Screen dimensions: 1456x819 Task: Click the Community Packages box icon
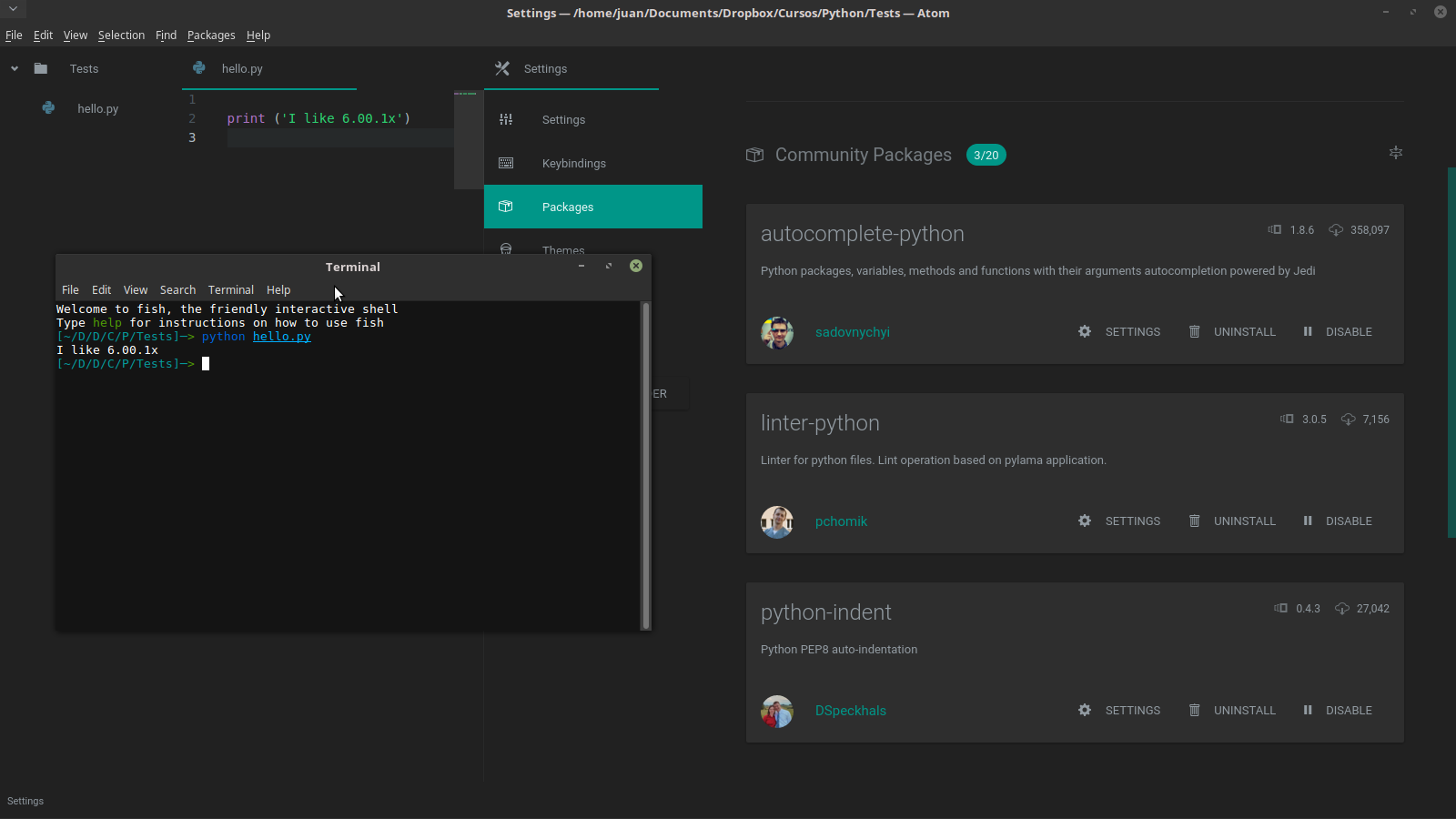(x=754, y=155)
